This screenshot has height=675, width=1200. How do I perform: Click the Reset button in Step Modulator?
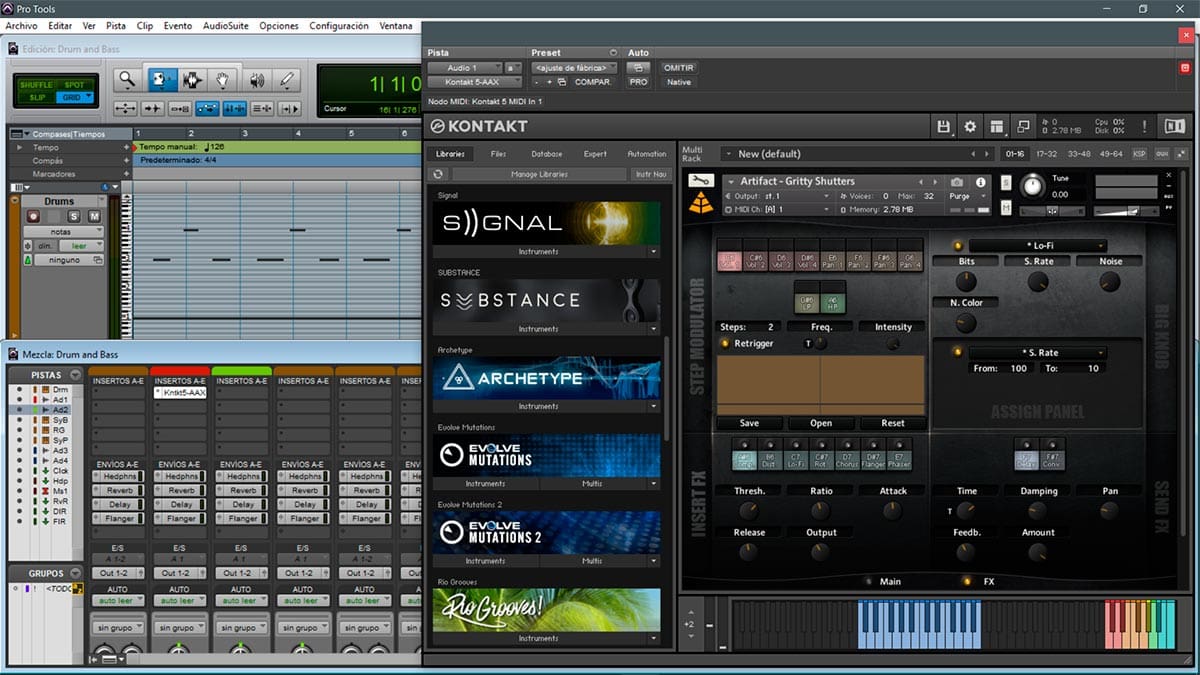click(893, 423)
